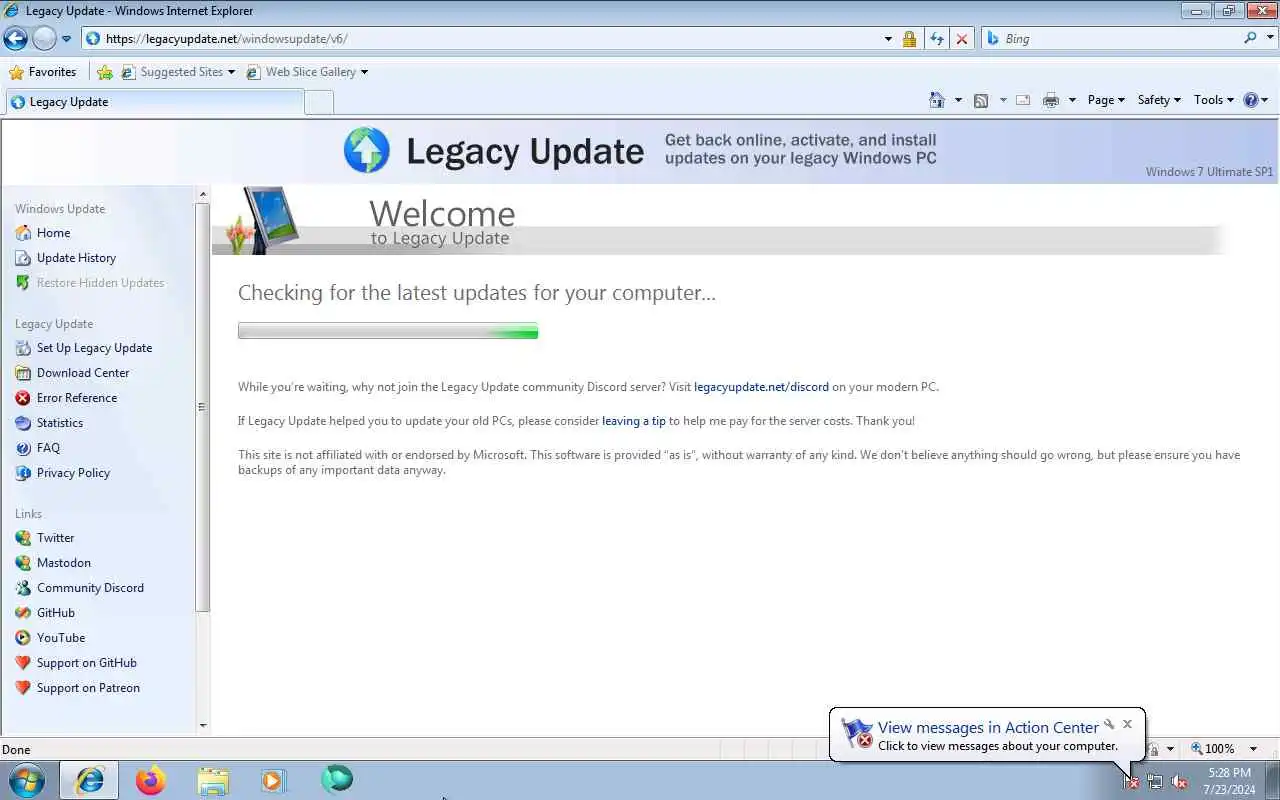Screen dimensions: 1280x800
Task: Click the Home page toolbar icon
Action: coord(937,100)
